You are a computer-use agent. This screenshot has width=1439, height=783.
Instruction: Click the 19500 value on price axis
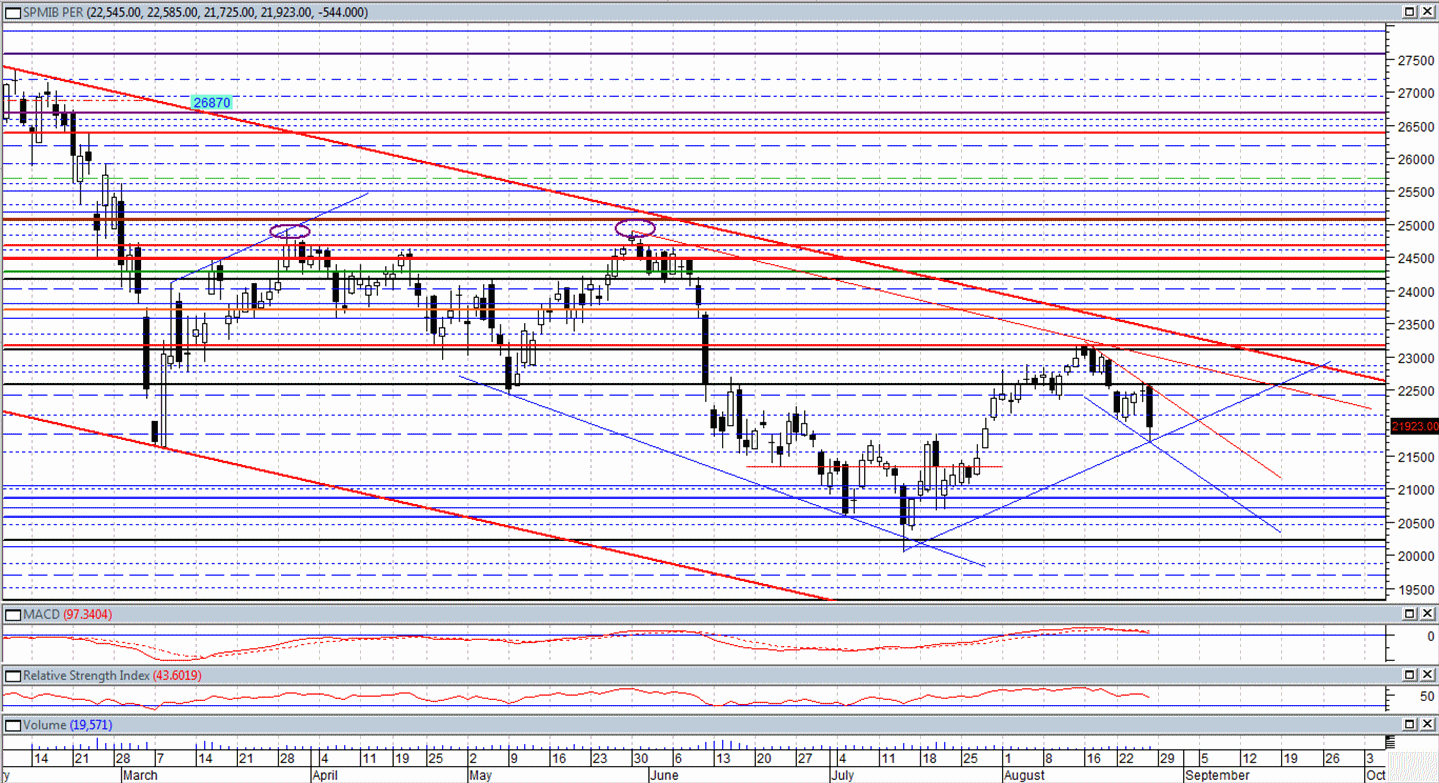1414,590
